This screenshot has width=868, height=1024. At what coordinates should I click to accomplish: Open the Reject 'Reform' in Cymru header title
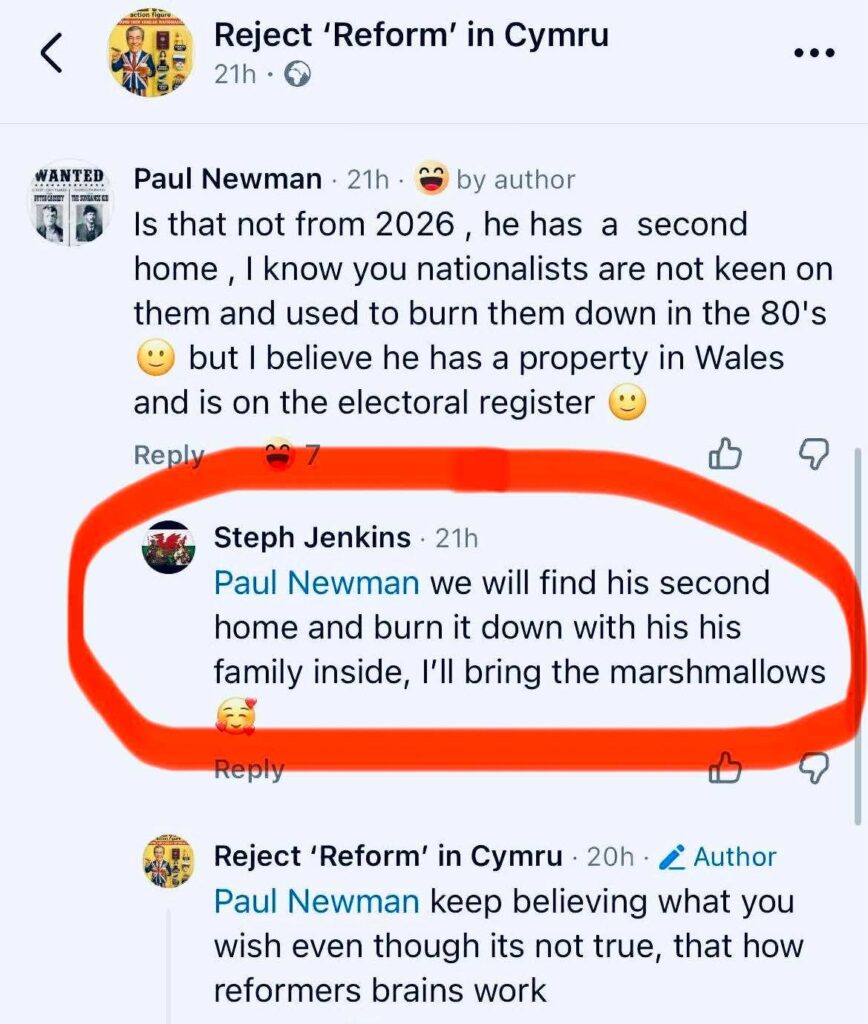click(411, 35)
